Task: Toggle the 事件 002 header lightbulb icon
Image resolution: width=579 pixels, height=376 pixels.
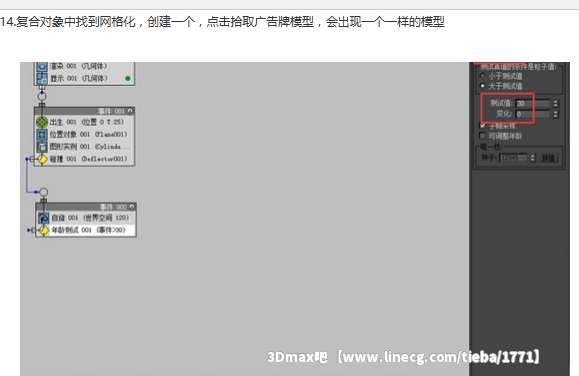Action: [x=132, y=207]
